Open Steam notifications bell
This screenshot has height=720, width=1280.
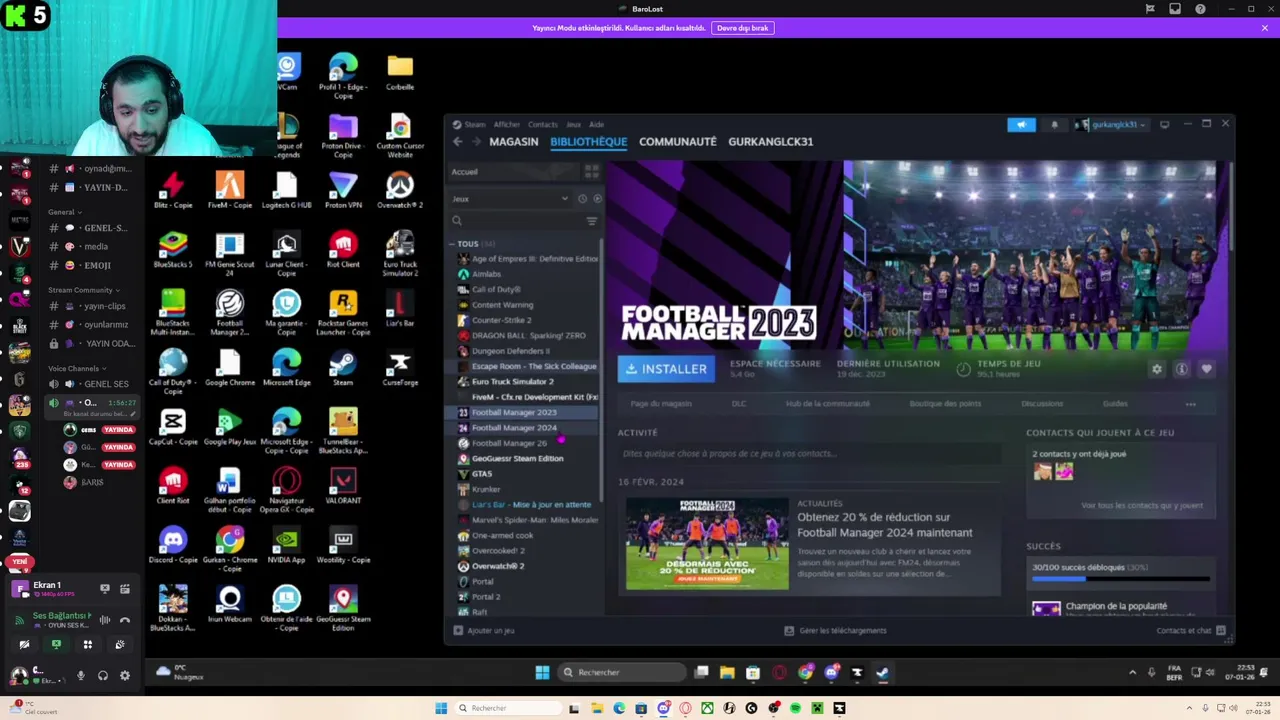click(1054, 125)
